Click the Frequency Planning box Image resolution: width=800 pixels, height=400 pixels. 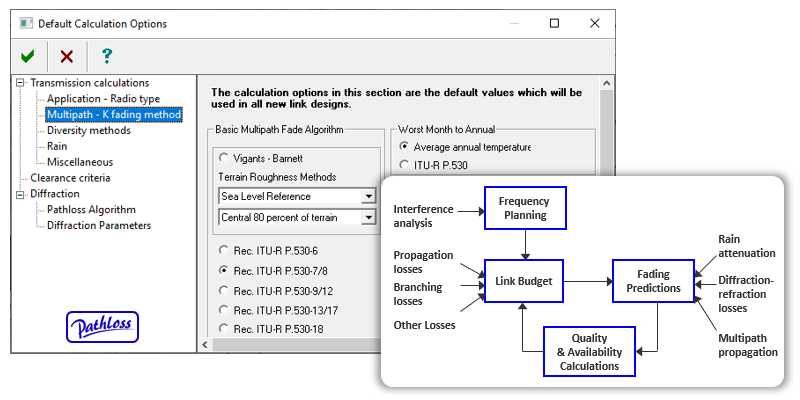525,209
